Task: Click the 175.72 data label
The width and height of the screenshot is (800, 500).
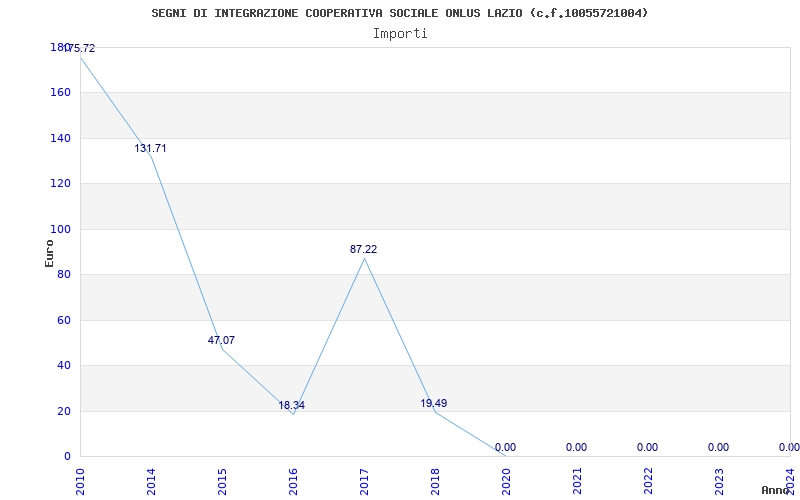Action: click(x=80, y=49)
